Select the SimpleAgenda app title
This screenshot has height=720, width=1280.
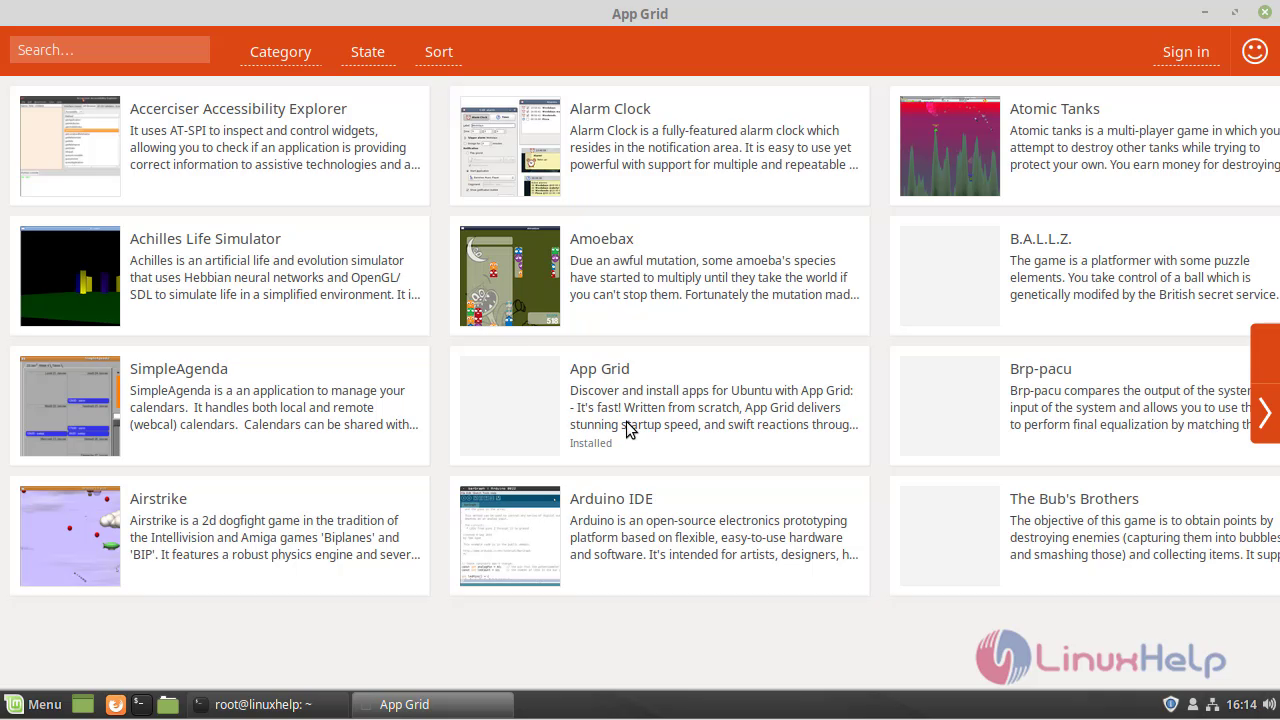pyautogui.click(x=179, y=369)
